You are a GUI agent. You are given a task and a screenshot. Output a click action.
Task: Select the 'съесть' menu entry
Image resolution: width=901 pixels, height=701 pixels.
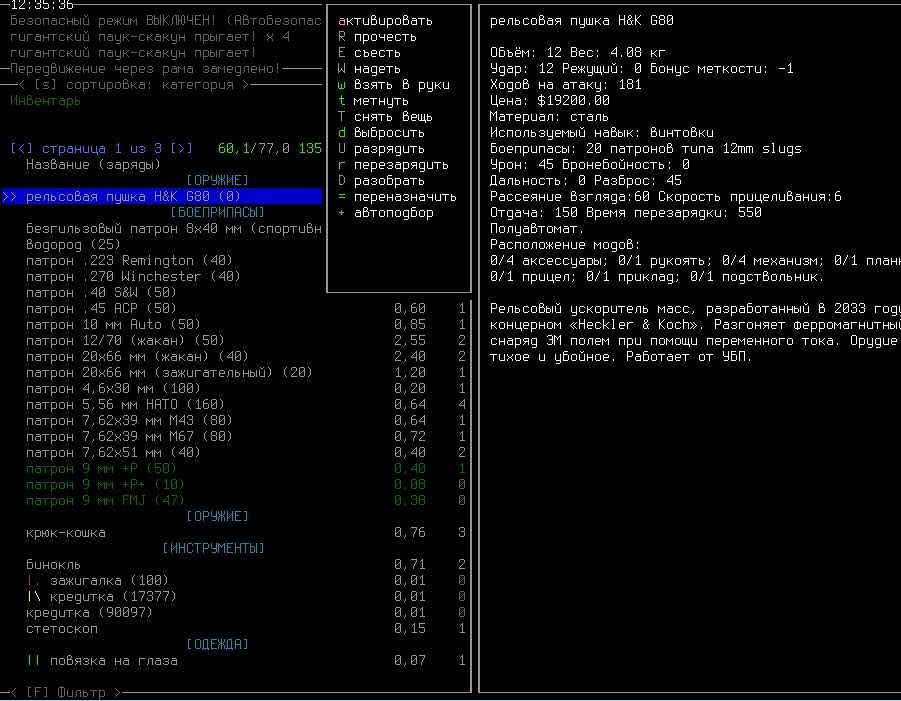click(x=369, y=53)
